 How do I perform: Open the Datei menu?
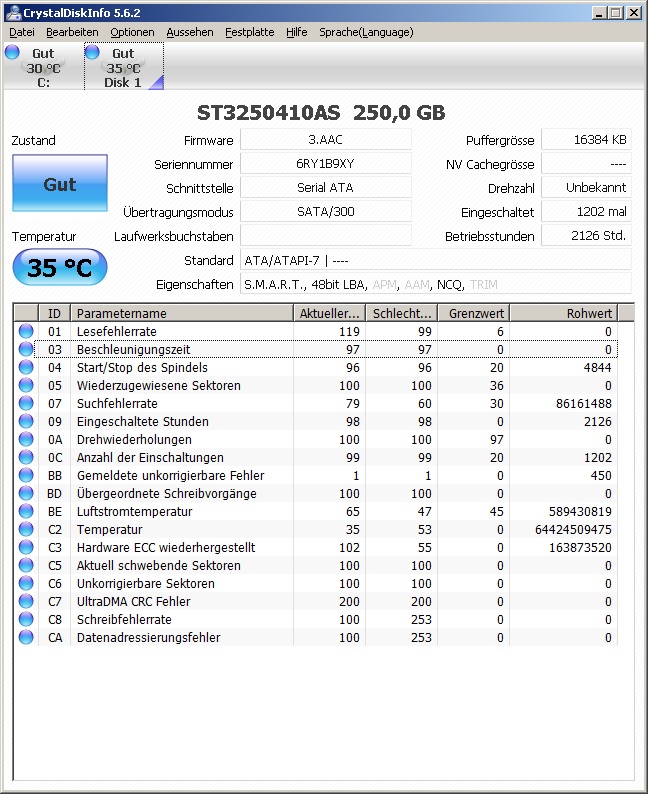coord(22,32)
